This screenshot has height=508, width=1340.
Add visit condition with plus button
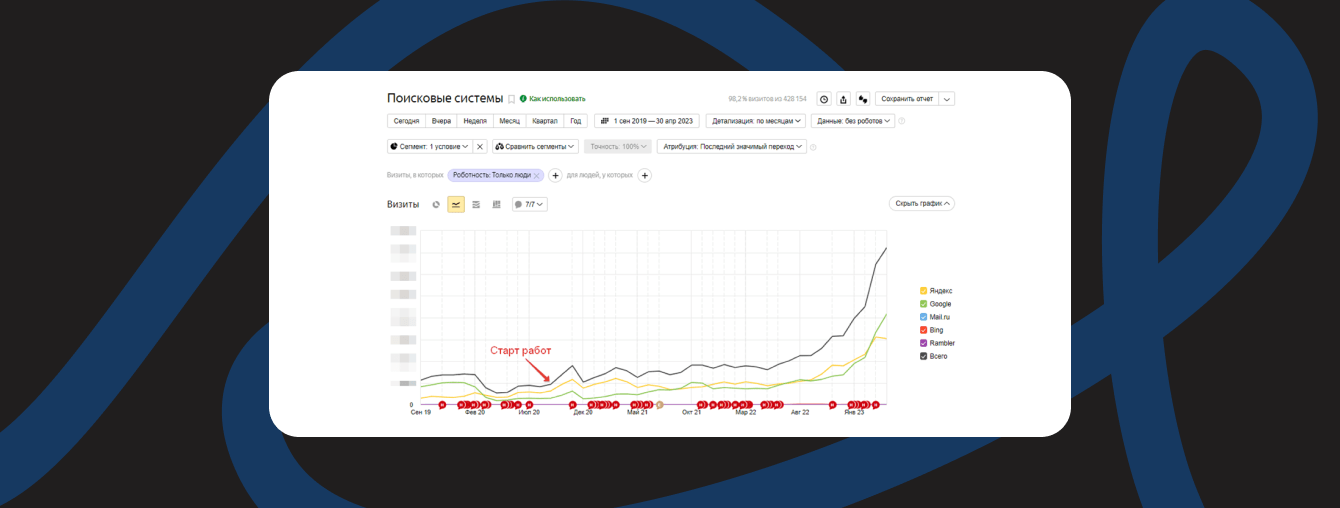click(556, 175)
